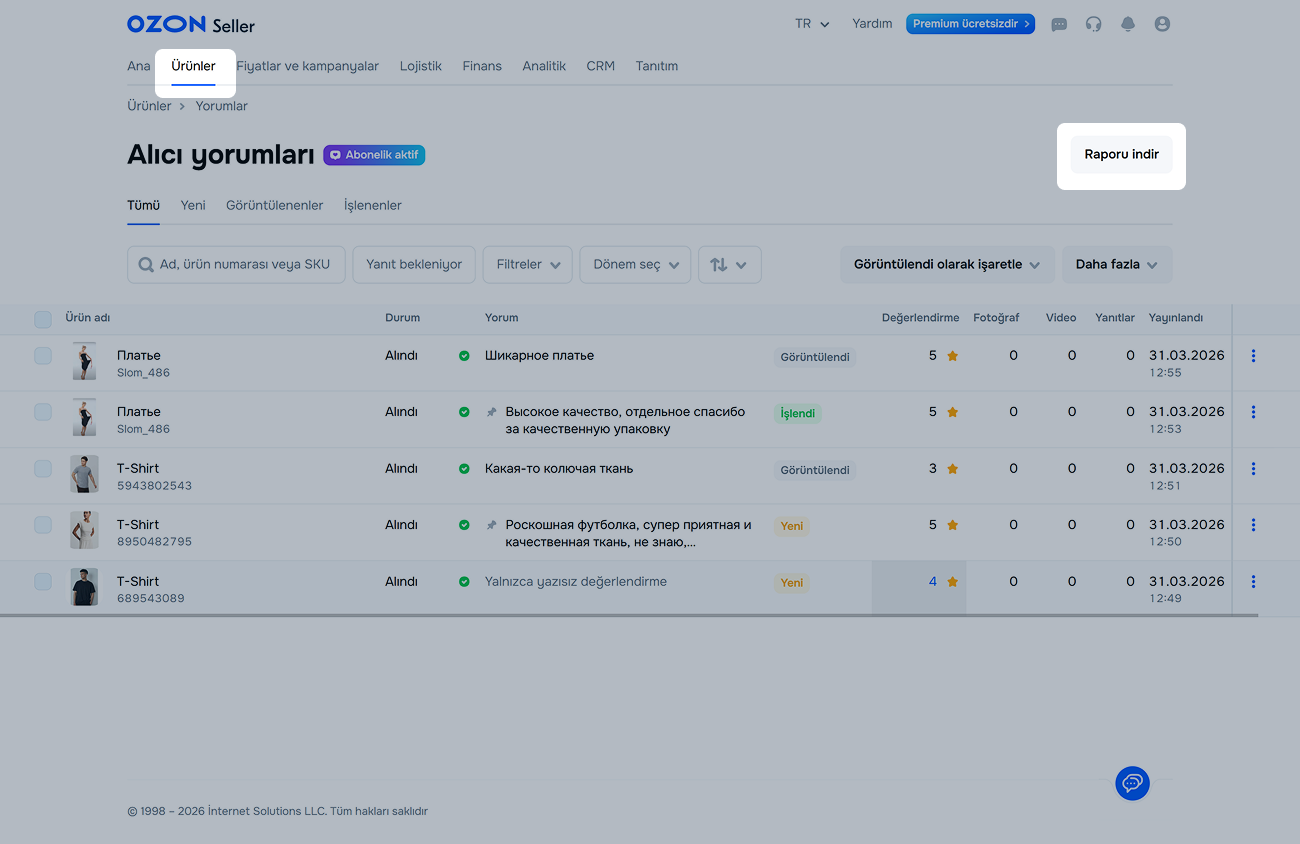Click pin icon on Высокое качество review

point(491,412)
